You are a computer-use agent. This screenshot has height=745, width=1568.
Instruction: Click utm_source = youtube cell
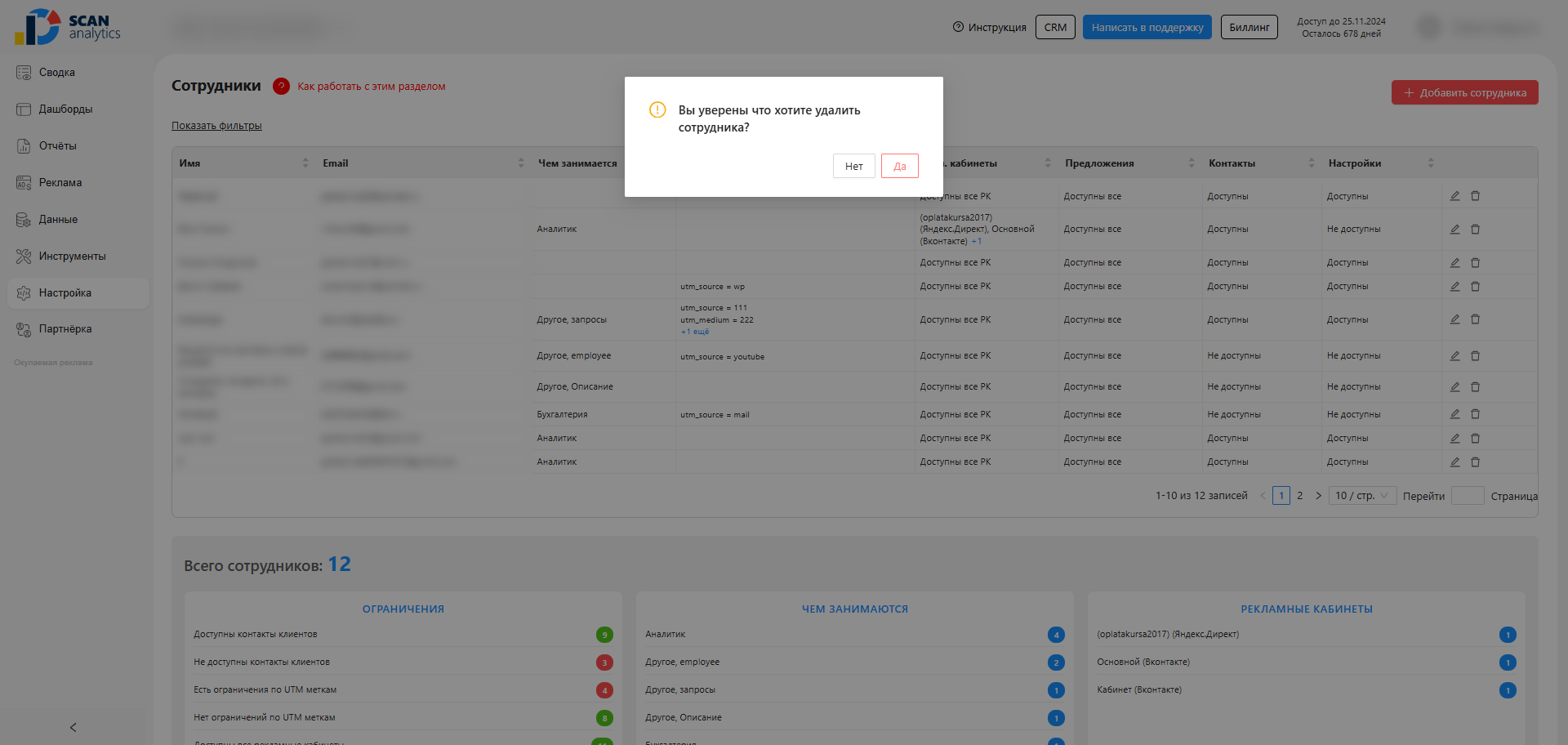(722, 357)
